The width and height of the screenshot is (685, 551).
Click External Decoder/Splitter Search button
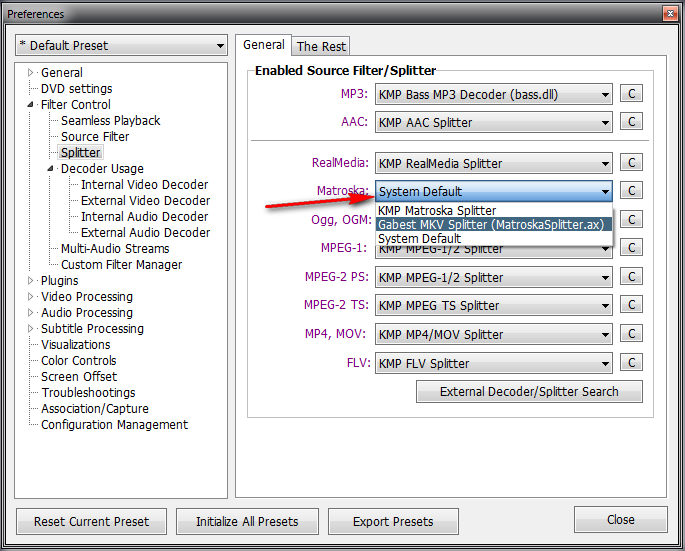[529, 392]
